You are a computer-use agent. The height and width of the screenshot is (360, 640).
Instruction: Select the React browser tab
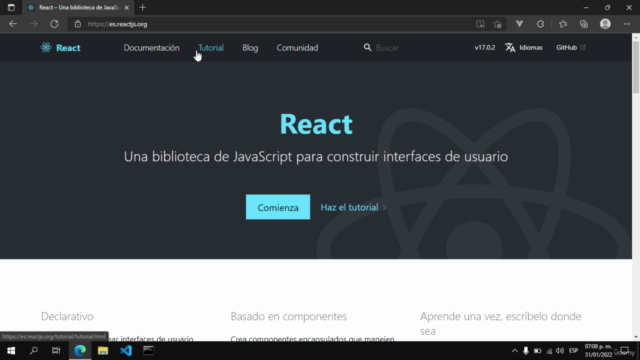click(x=78, y=7)
